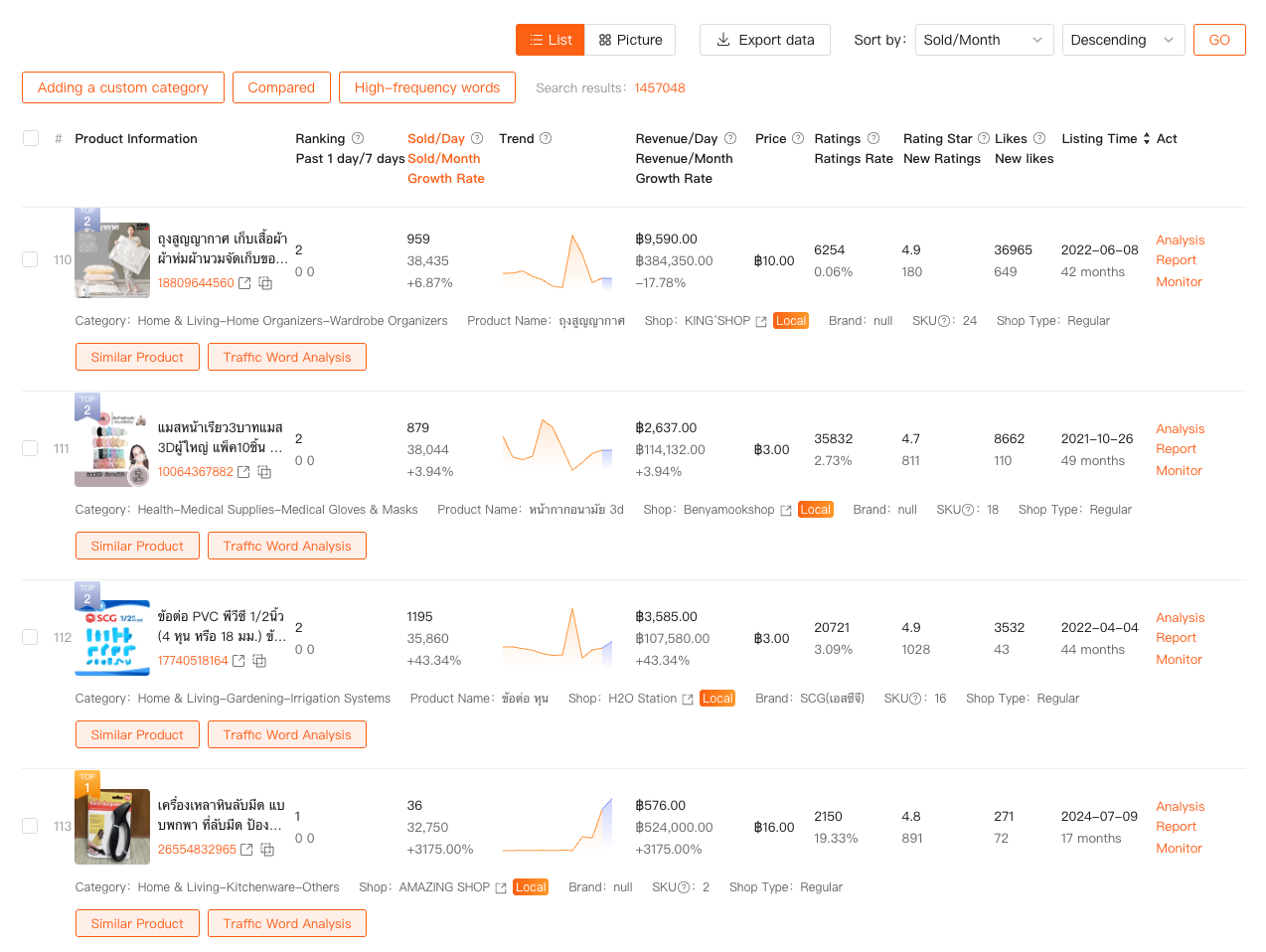The image size is (1266, 952).
Task: Open KING'SHOP shop external link icon
Action: coord(761,321)
